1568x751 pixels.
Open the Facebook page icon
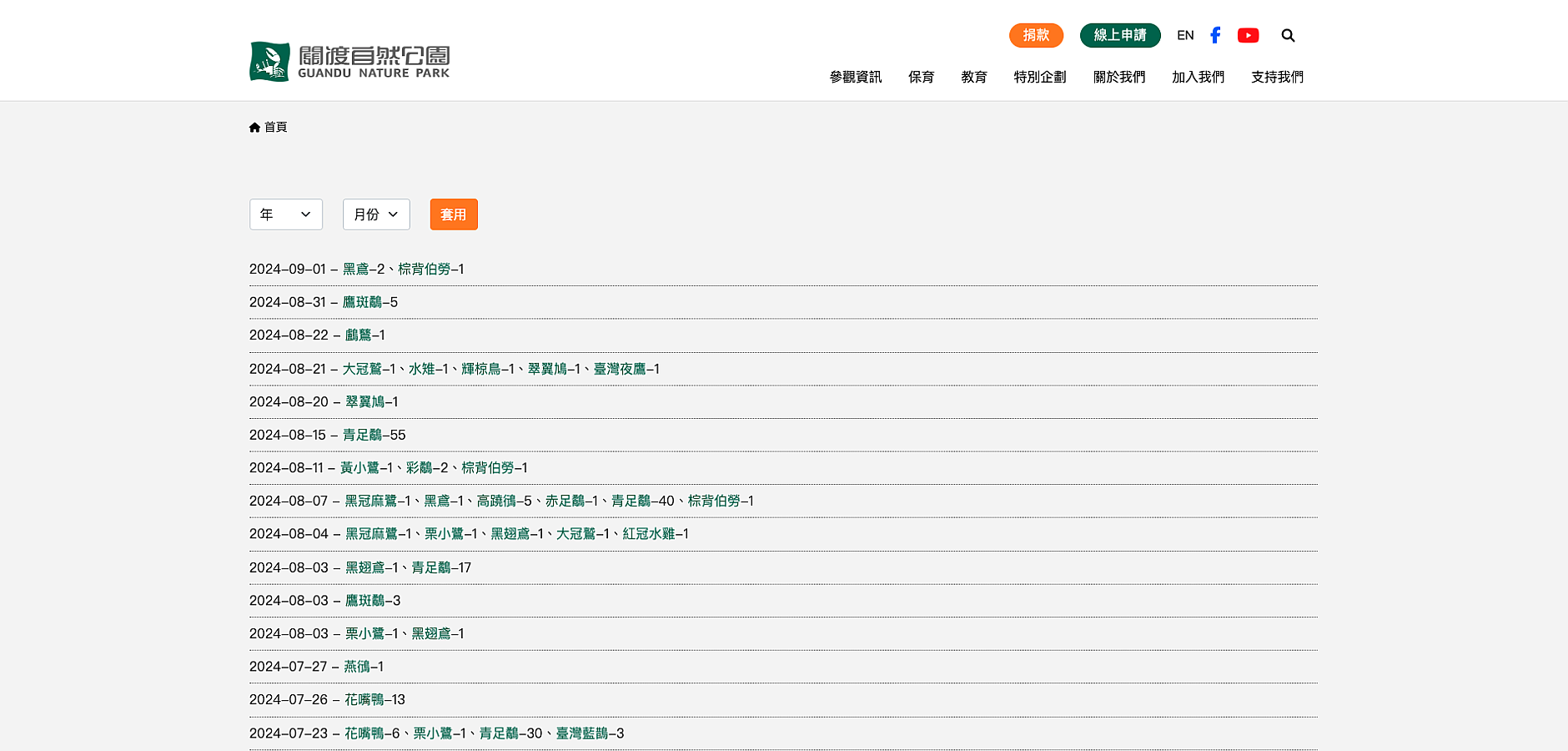pos(1215,35)
